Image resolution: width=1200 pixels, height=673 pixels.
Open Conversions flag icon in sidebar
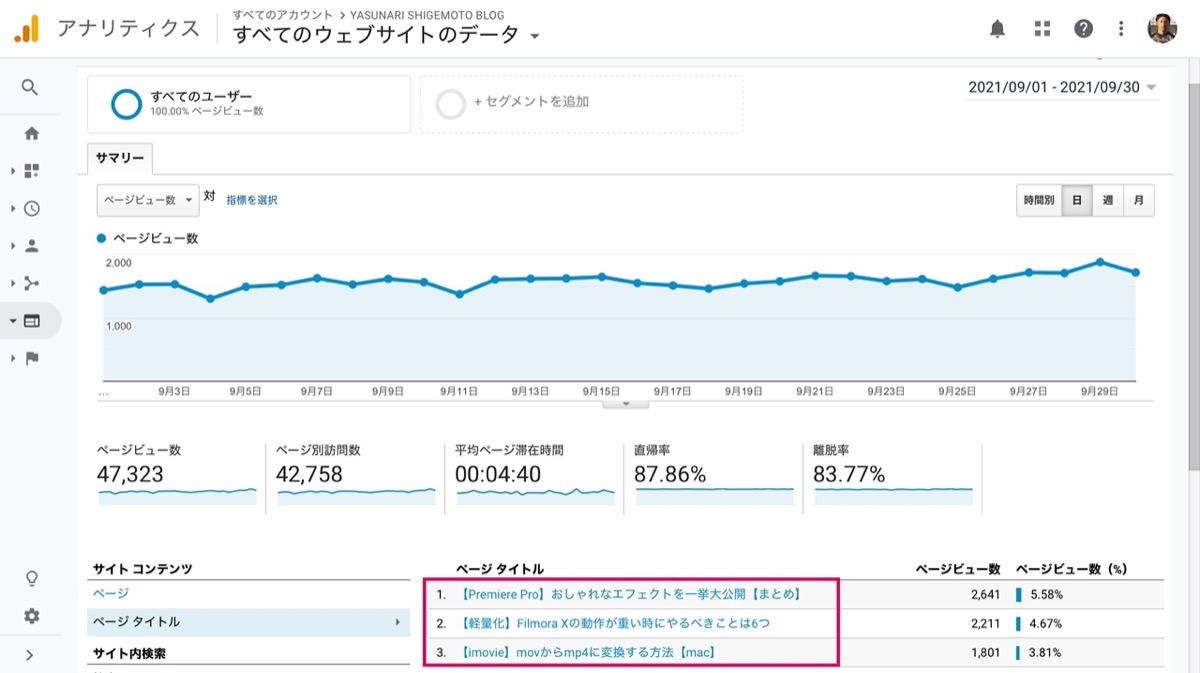[31, 358]
